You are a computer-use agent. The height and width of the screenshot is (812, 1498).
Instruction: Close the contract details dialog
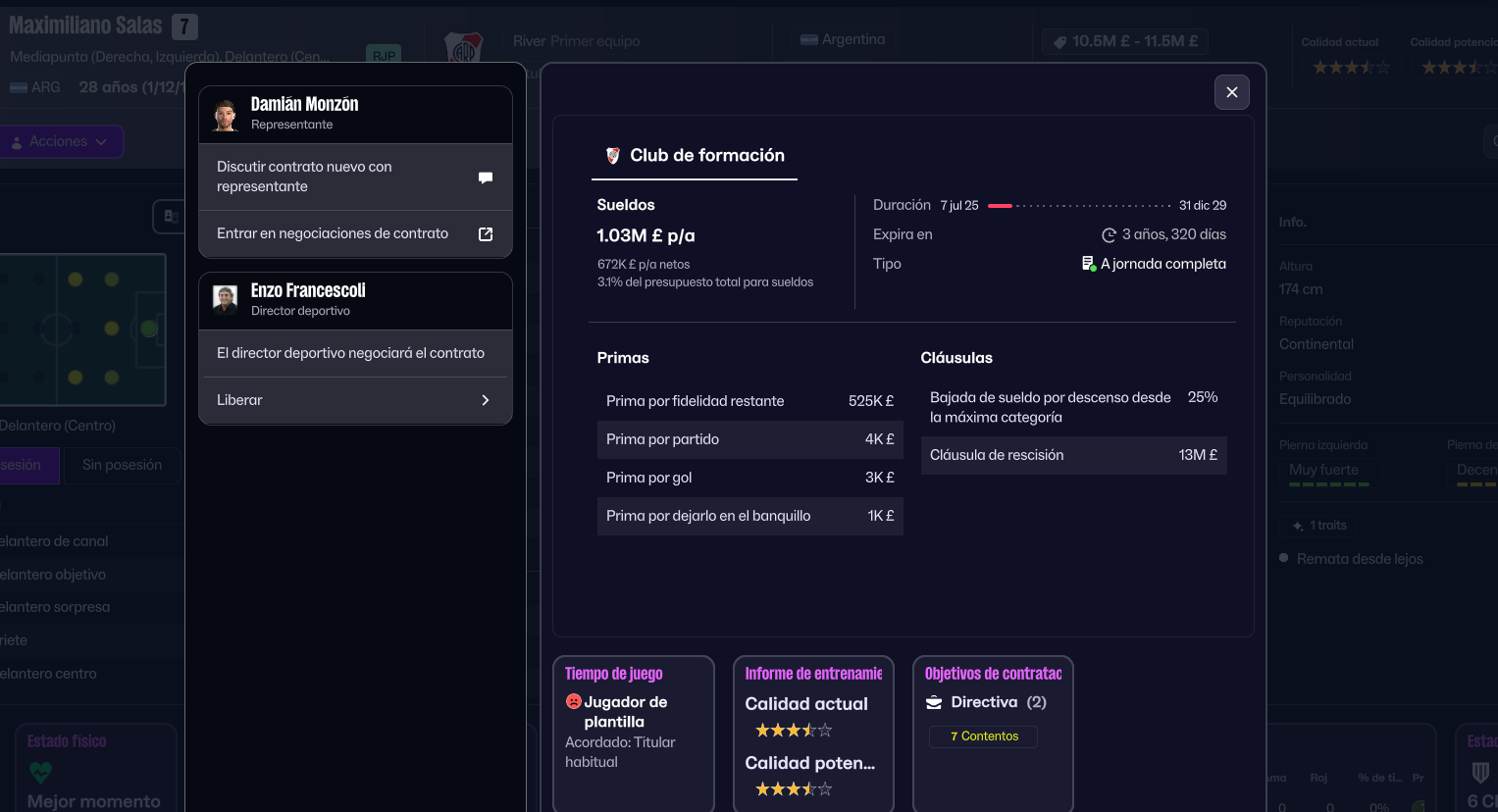click(1232, 92)
